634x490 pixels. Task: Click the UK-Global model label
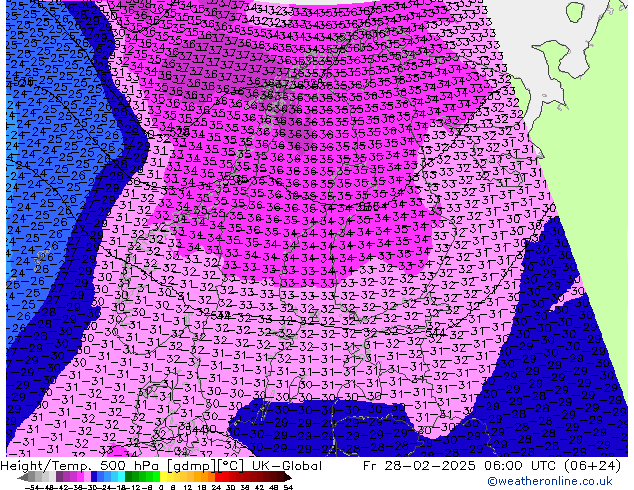[x=287, y=466]
